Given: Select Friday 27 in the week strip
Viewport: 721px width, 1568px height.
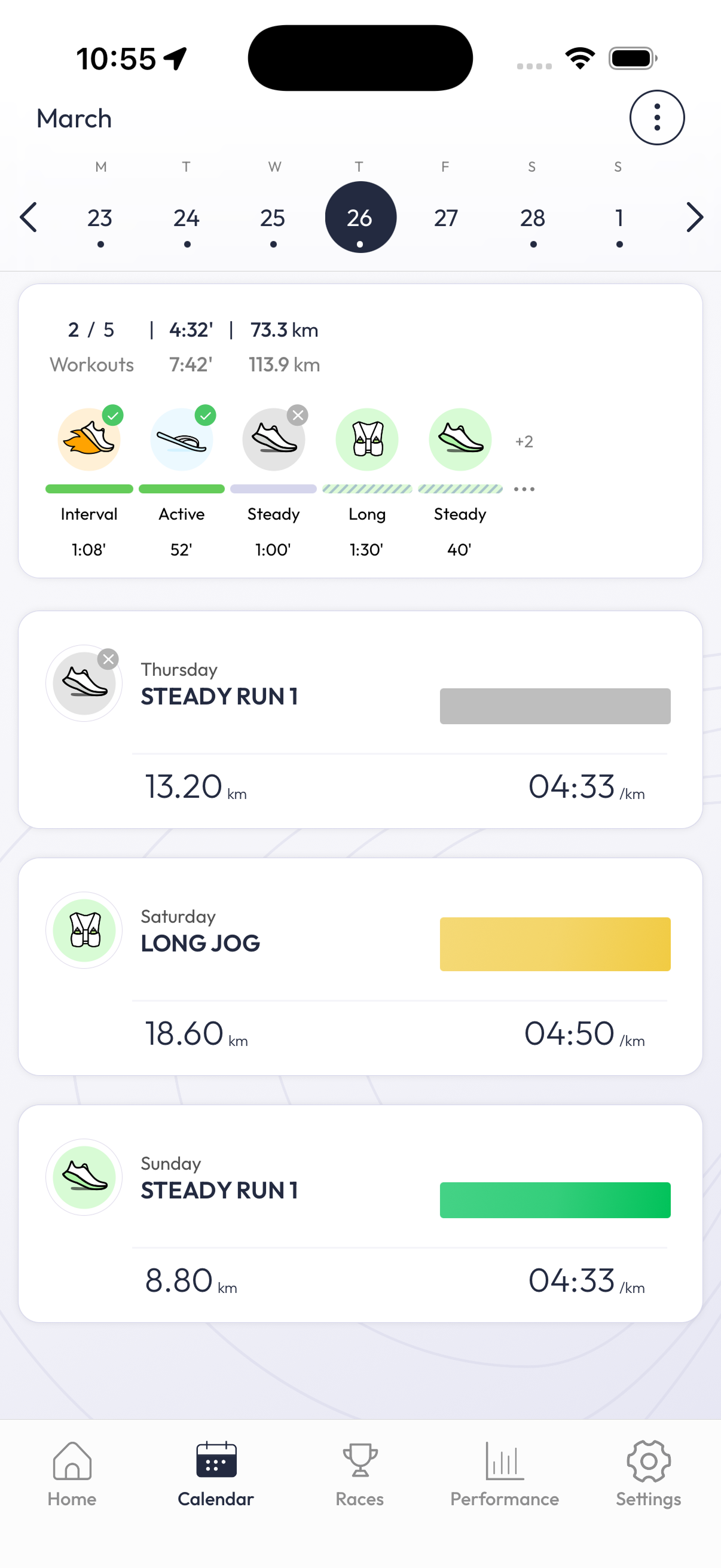Looking at the screenshot, I should (x=446, y=218).
